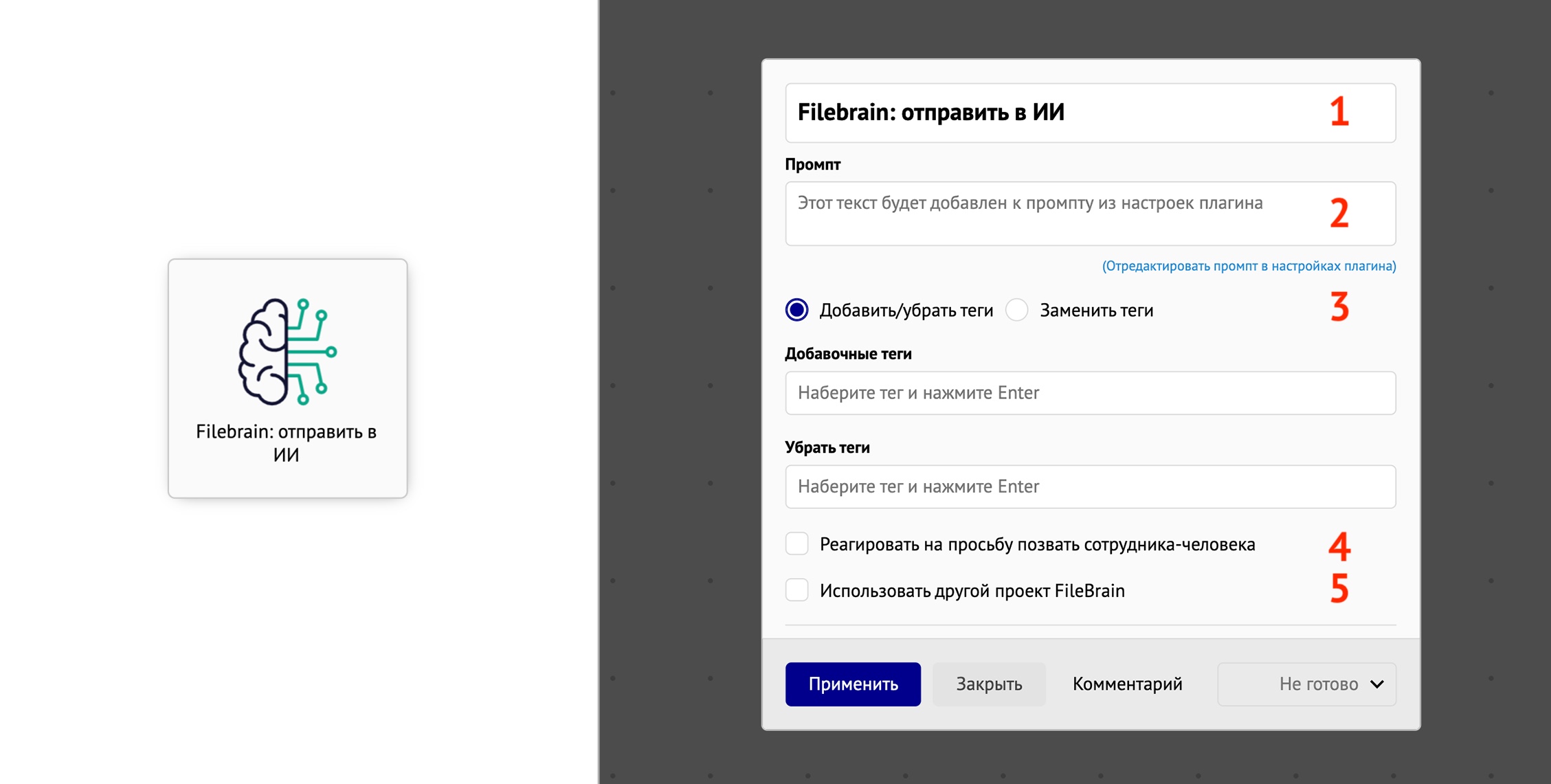Click the chevron arrow next to Не готово

click(x=1376, y=684)
